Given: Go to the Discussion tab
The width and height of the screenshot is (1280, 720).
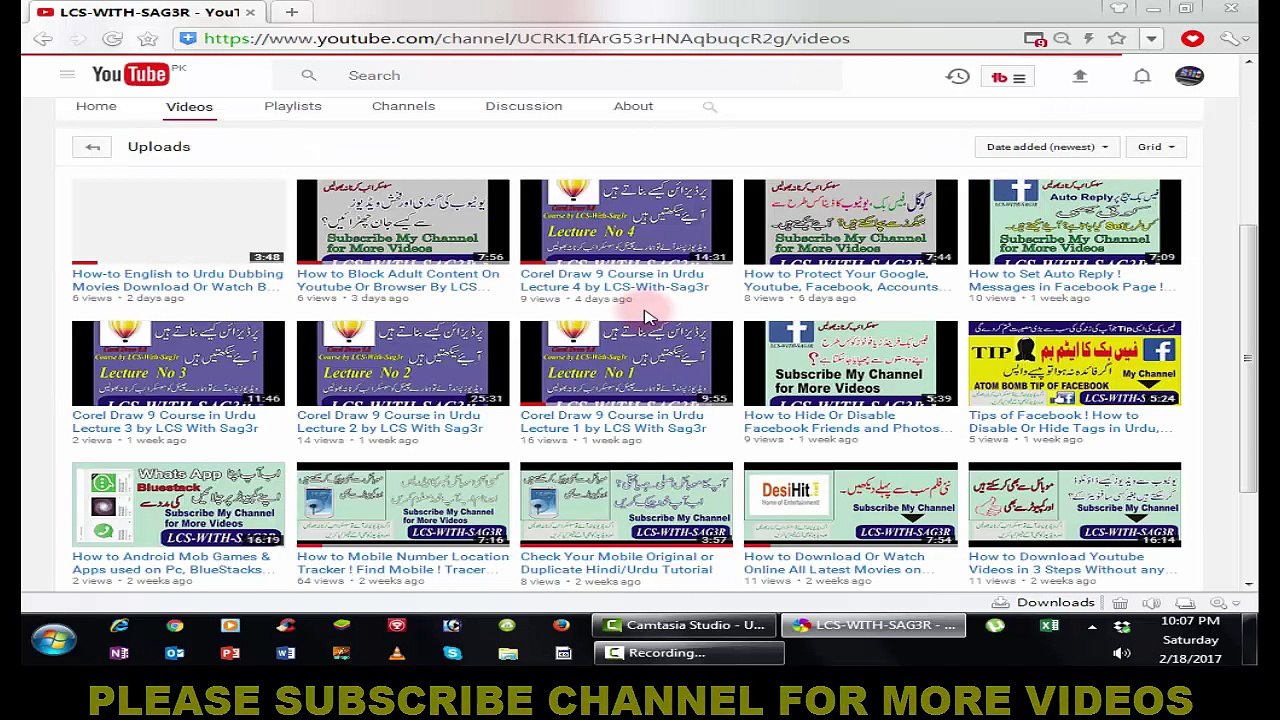Looking at the screenshot, I should point(524,106).
